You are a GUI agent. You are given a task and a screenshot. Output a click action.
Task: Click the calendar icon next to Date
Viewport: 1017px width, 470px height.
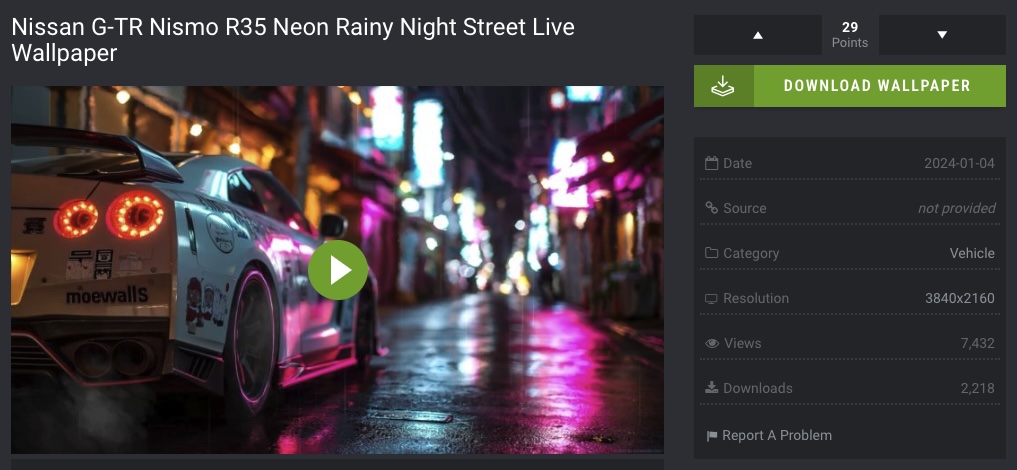click(712, 163)
